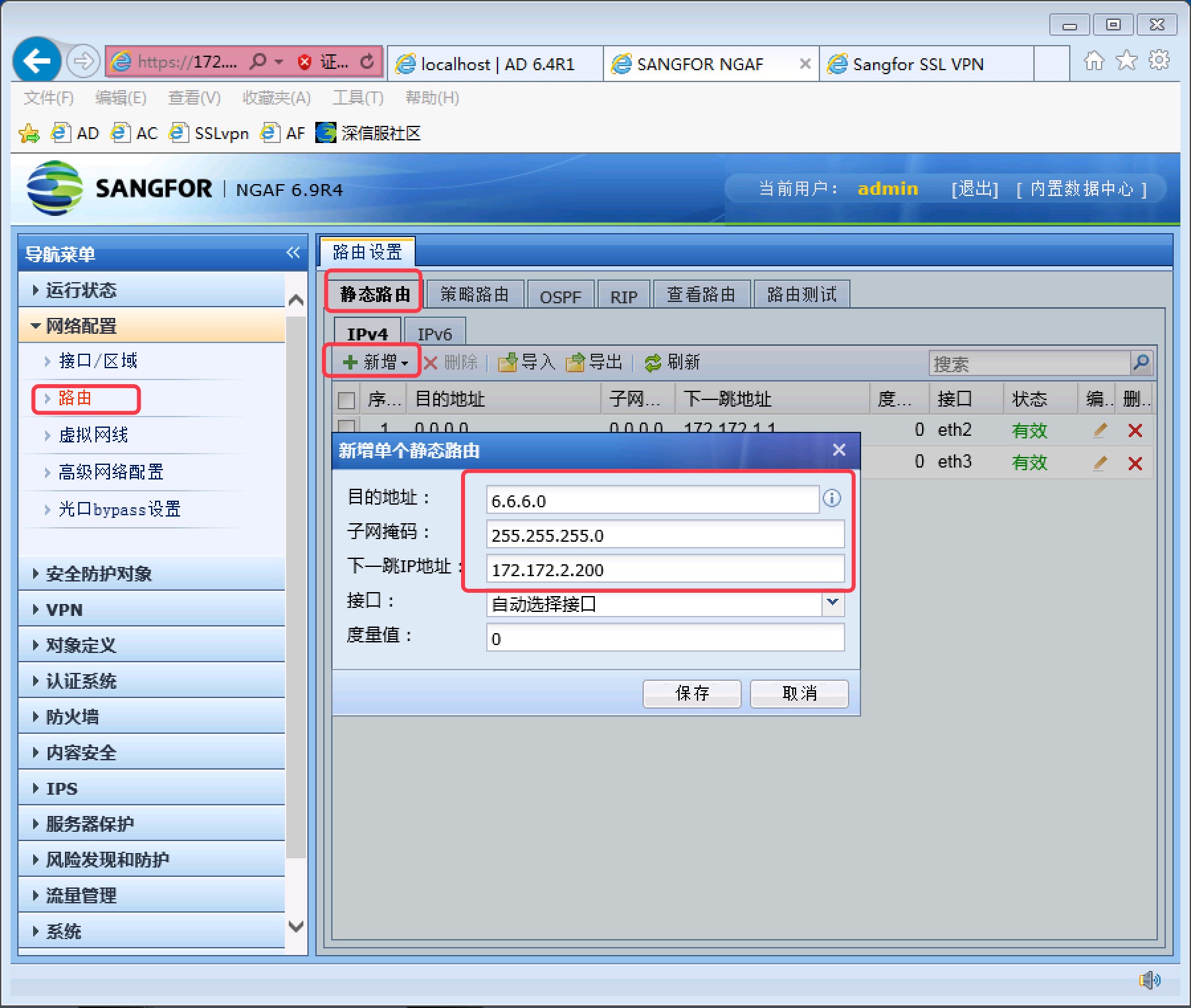1191x1008 pixels.
Task: Switch to the RIP tab
Action: pos(623,295)
